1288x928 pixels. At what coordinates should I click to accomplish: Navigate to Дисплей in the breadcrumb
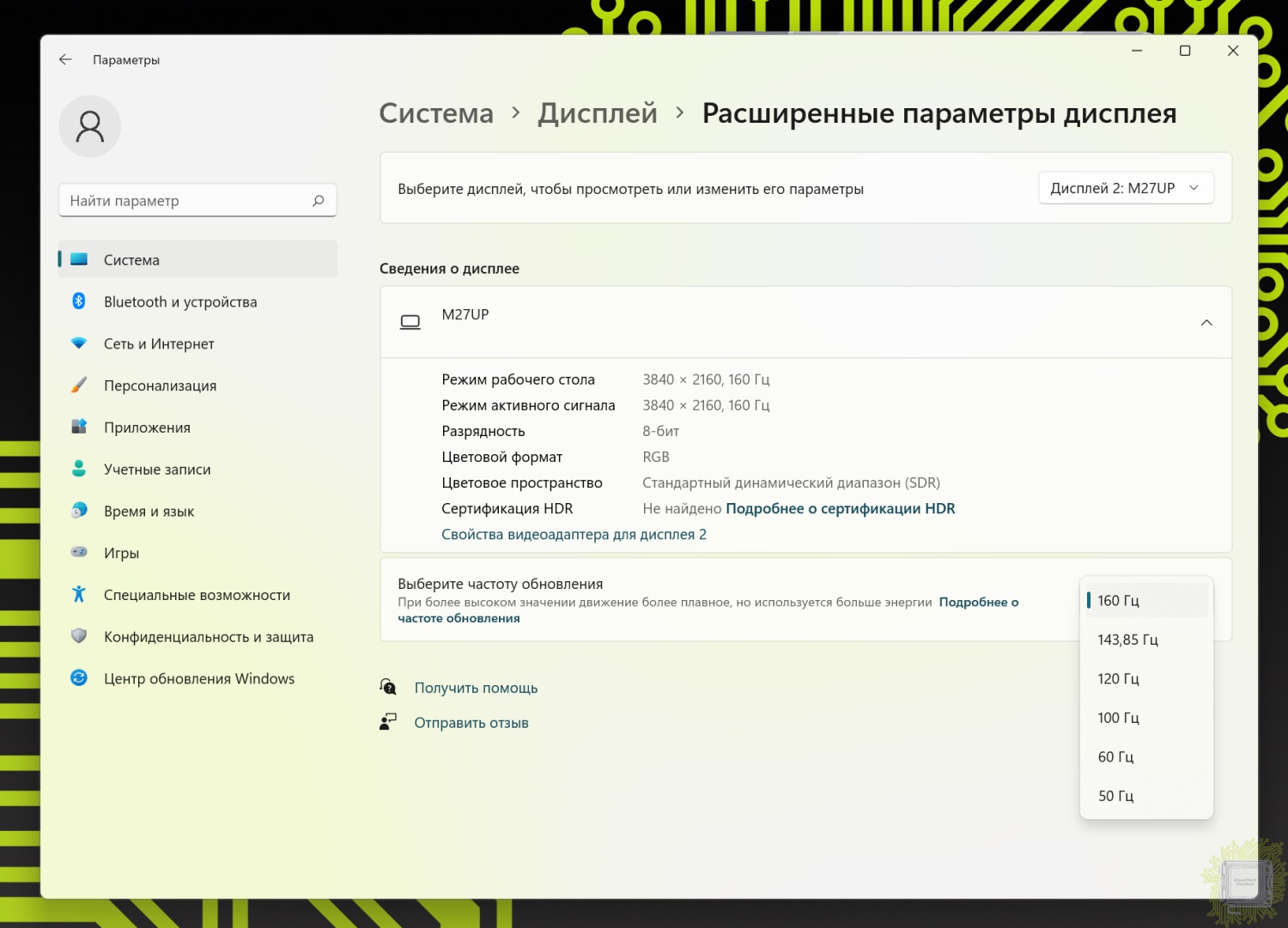coord(597,113)
